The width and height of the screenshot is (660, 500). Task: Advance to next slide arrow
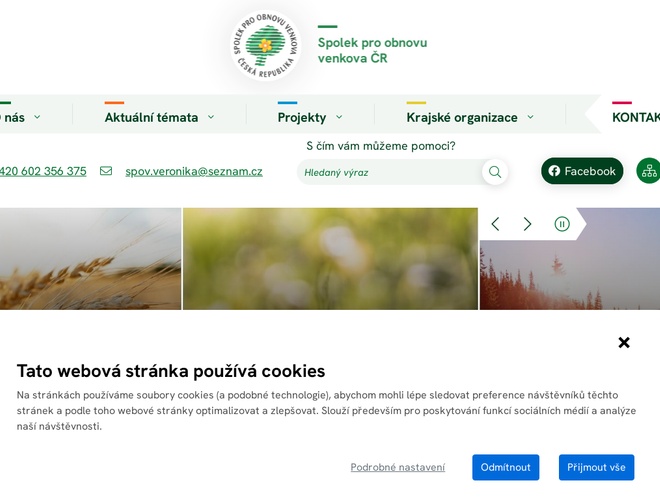pos(527,223)
